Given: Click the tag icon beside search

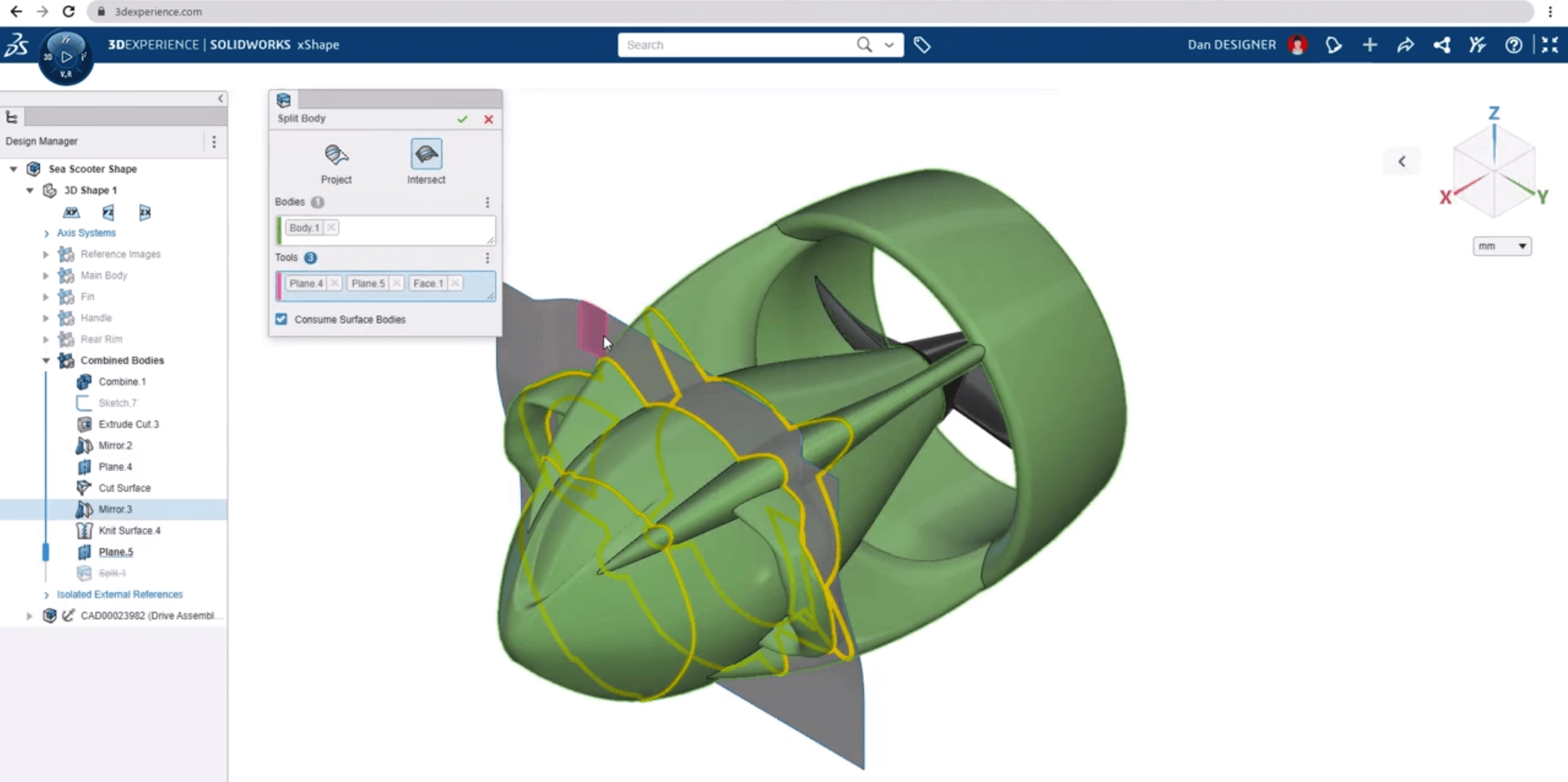Looking at the screenshot, I should click(x=922, y=45).
